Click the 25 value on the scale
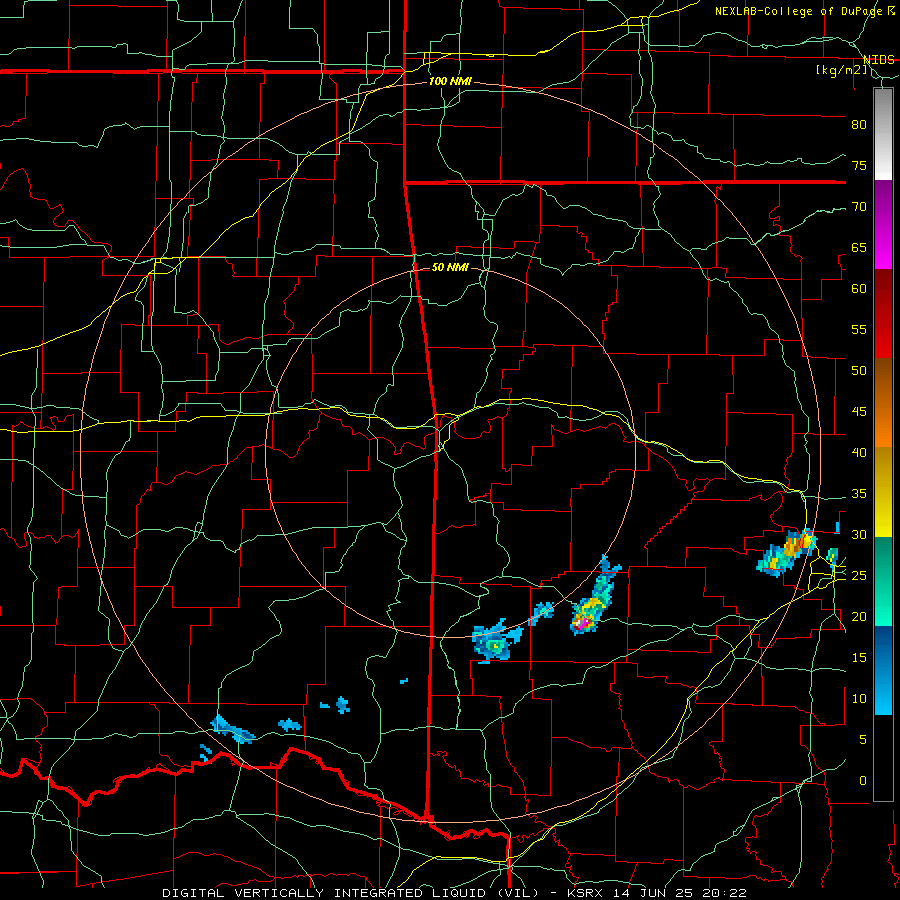Image resolution: width=900 pixels, height=900 pixels. 859,575
